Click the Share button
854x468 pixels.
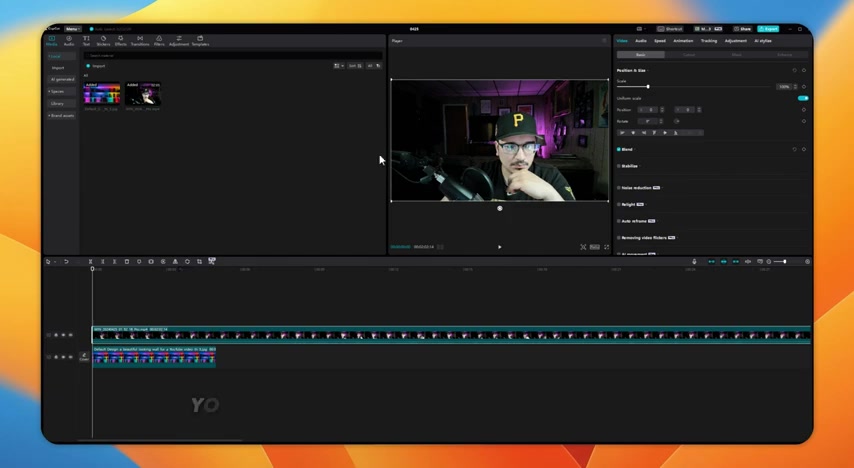click(743, 29)
